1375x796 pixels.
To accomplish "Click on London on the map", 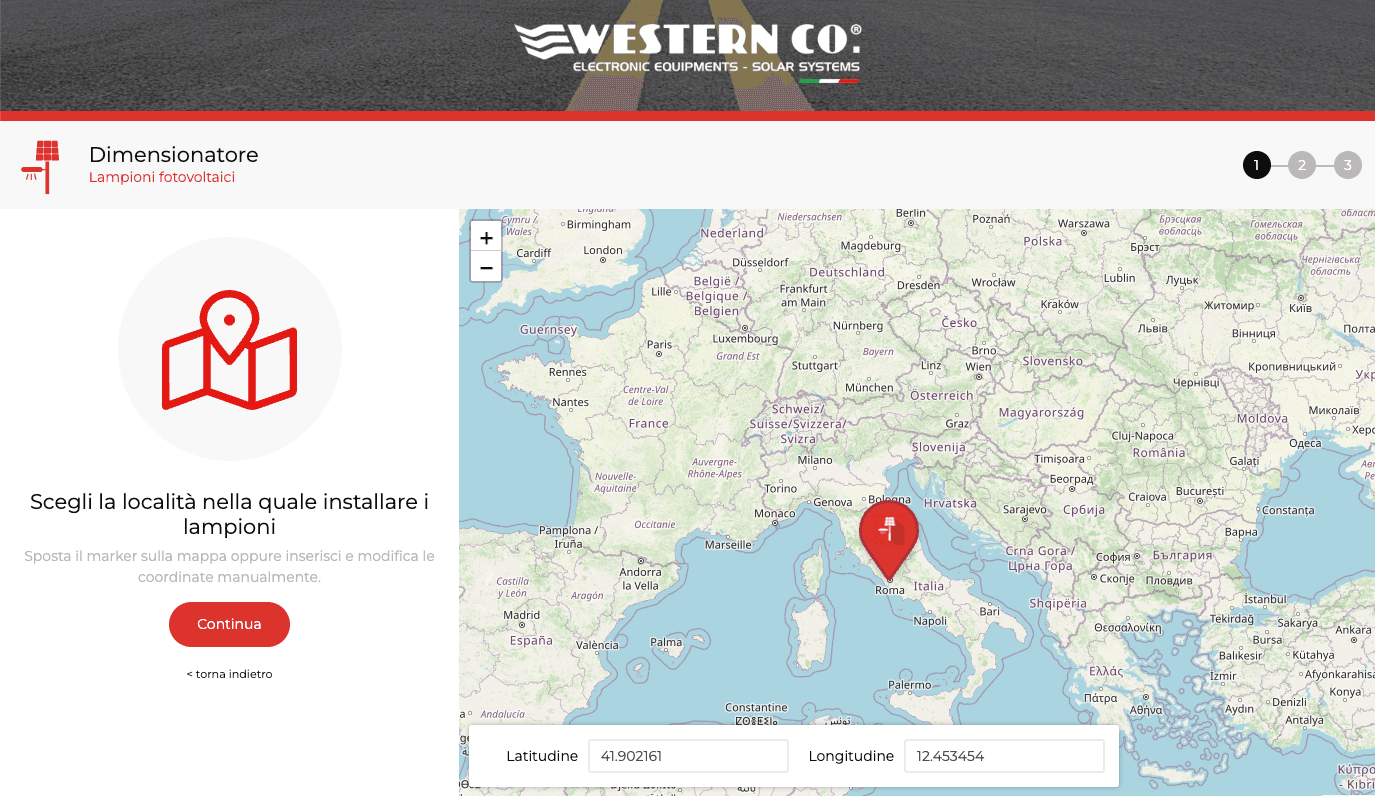I will [x=603, y=251].
